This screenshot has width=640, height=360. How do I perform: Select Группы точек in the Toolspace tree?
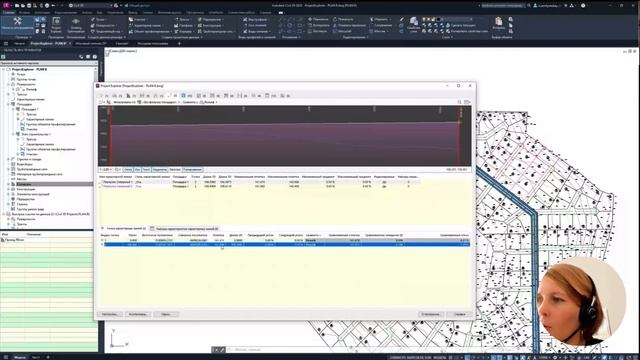tap(26, 80)
